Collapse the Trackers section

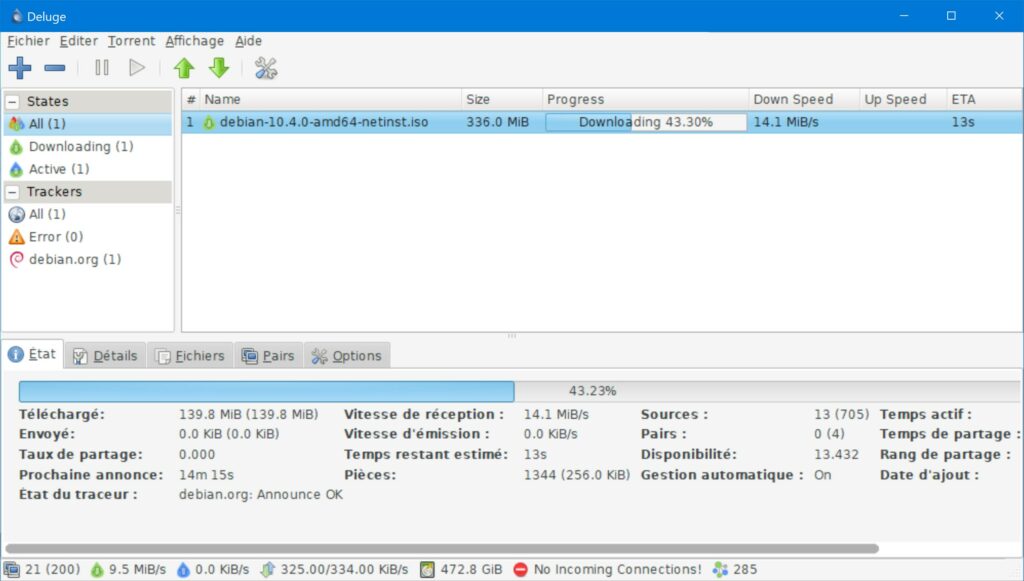[x=12, y=192]
